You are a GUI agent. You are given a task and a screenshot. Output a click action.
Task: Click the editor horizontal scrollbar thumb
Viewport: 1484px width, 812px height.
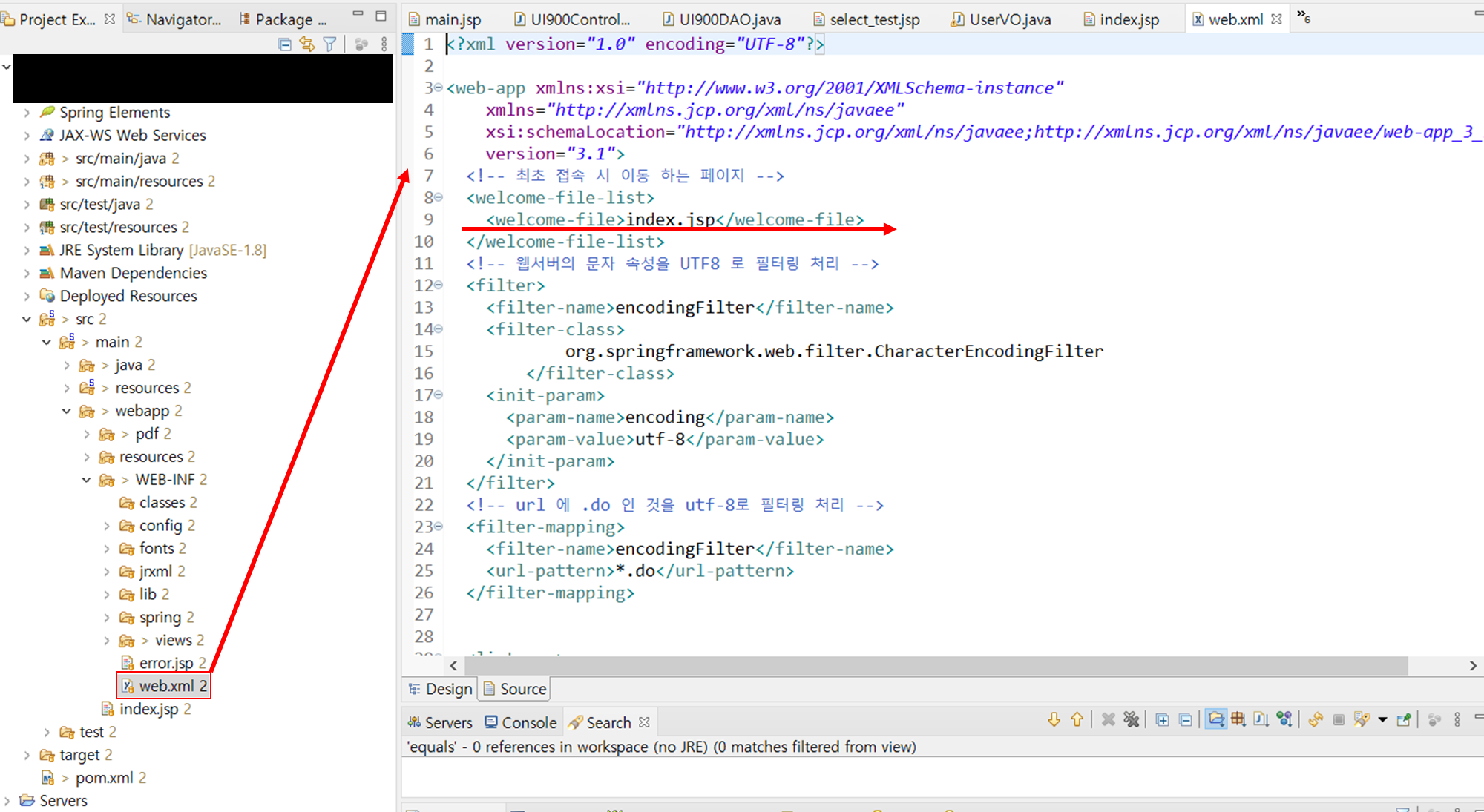(935, 666)
